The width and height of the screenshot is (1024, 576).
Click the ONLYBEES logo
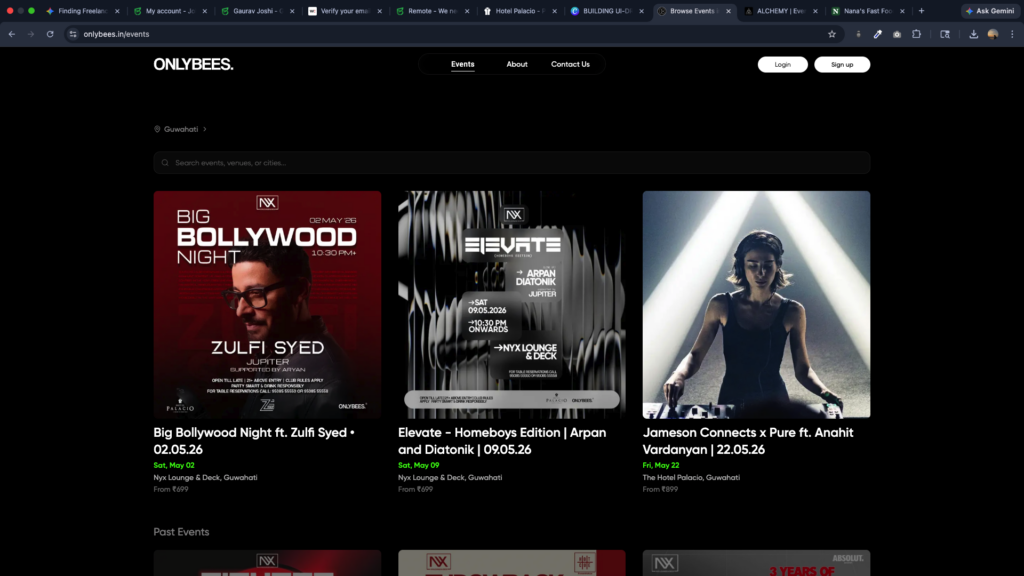click(x=193, y=64)
